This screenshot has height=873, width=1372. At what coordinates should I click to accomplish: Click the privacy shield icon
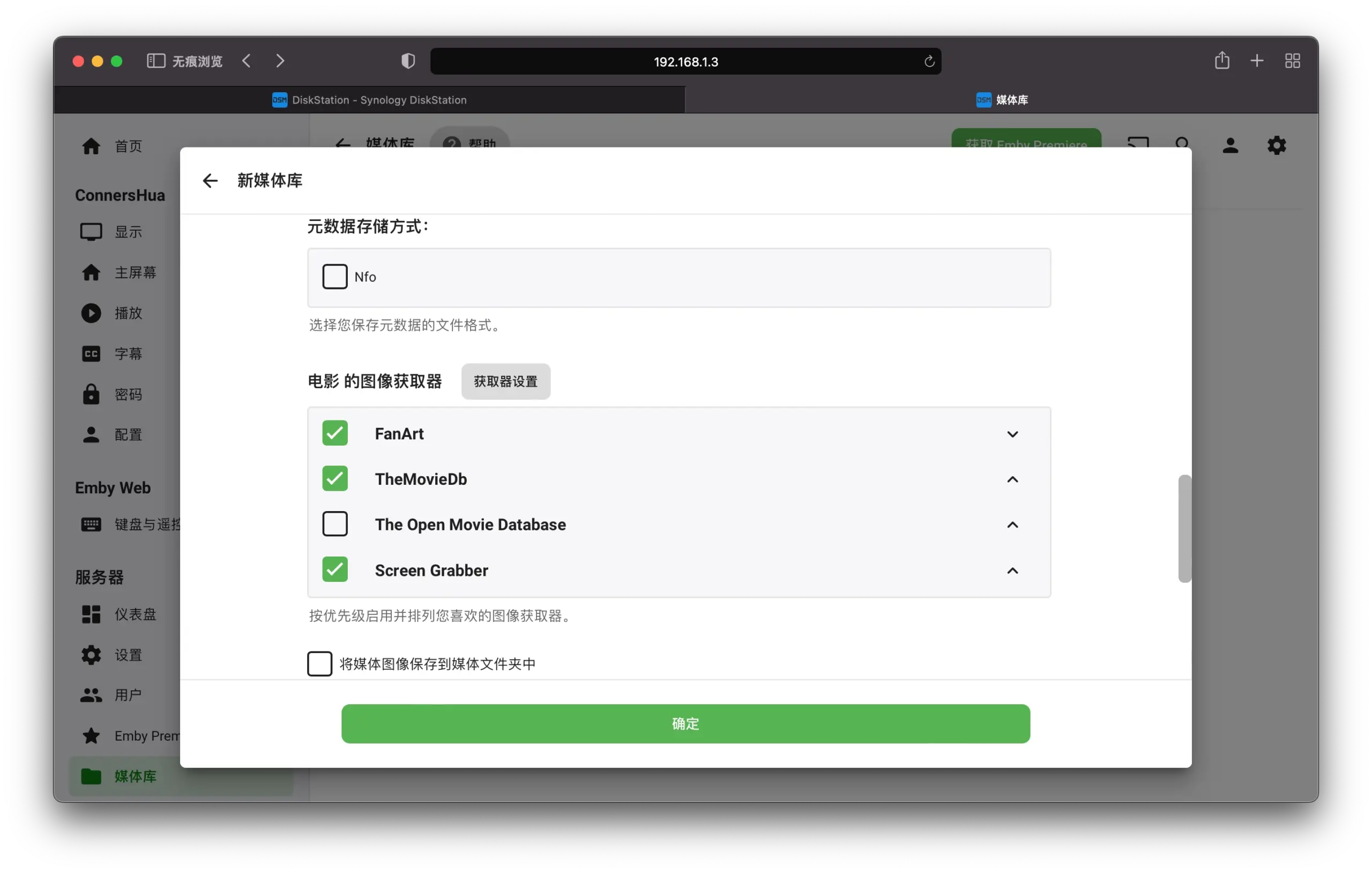click(408, 61)
